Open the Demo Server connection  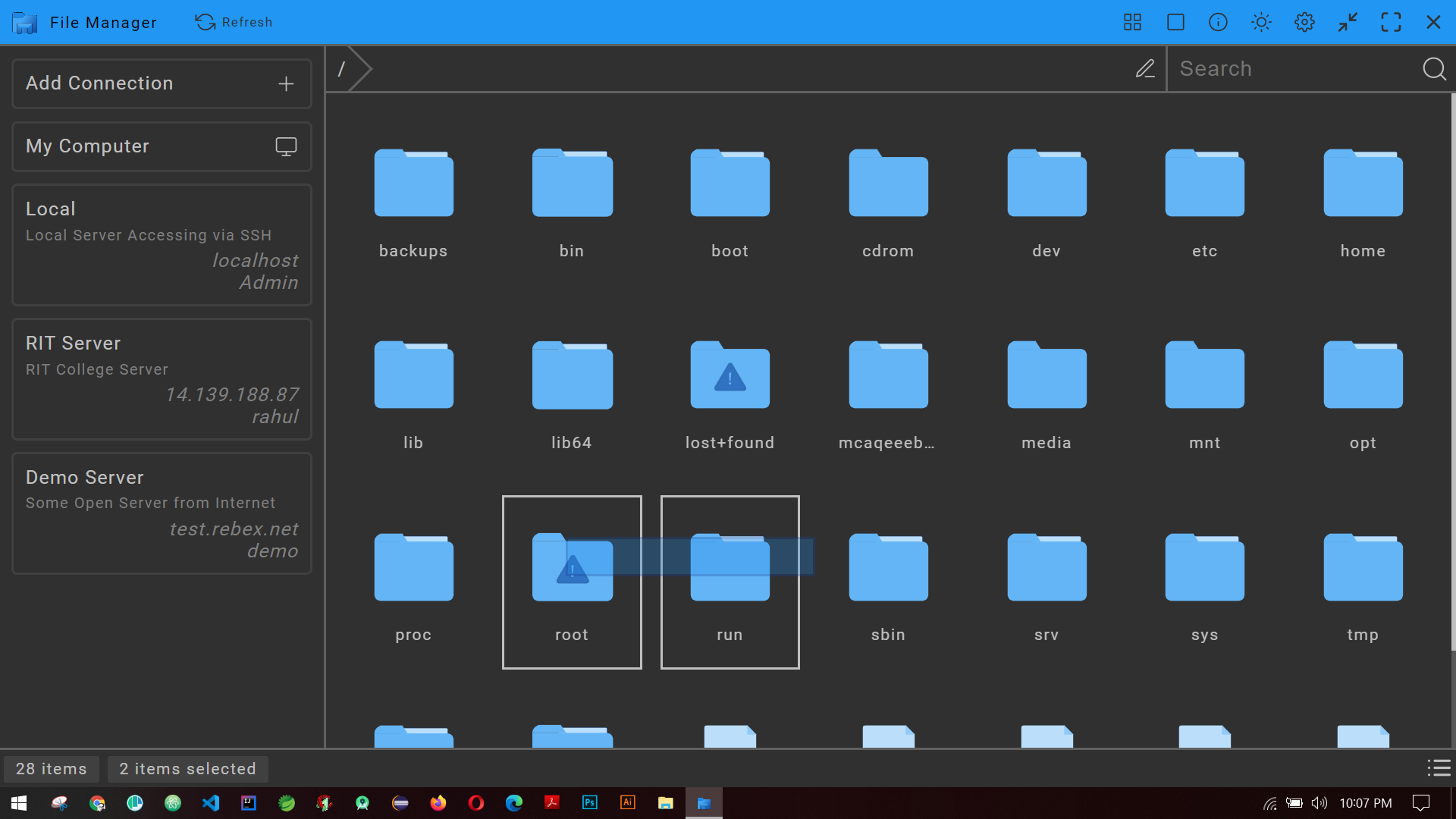click(162, 513)
